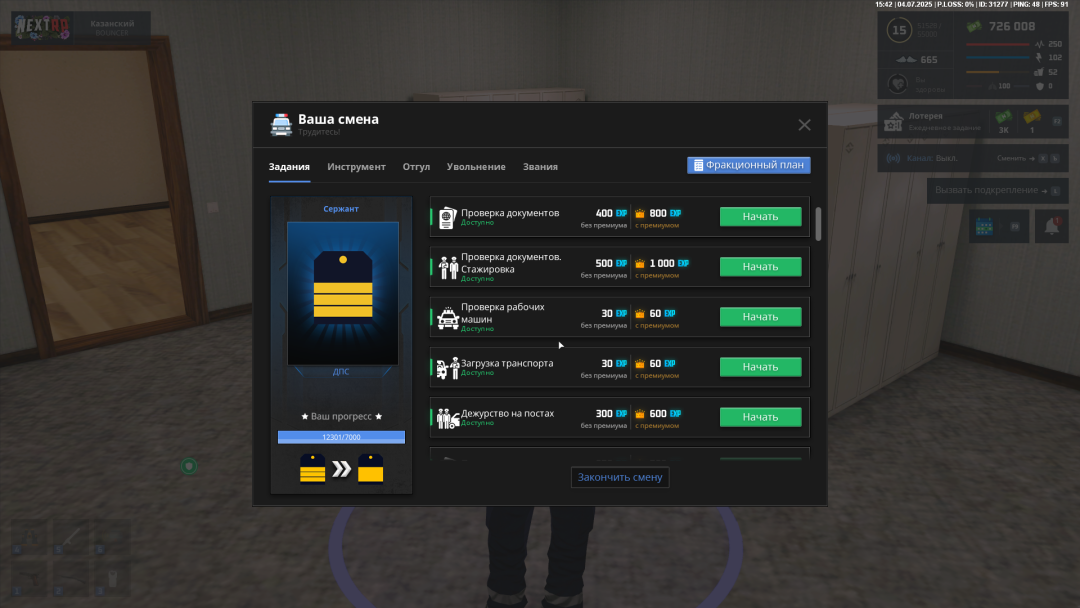Click Закончить смену button
The height and width of the screenshot is (608, 1080).
[620, 477]
